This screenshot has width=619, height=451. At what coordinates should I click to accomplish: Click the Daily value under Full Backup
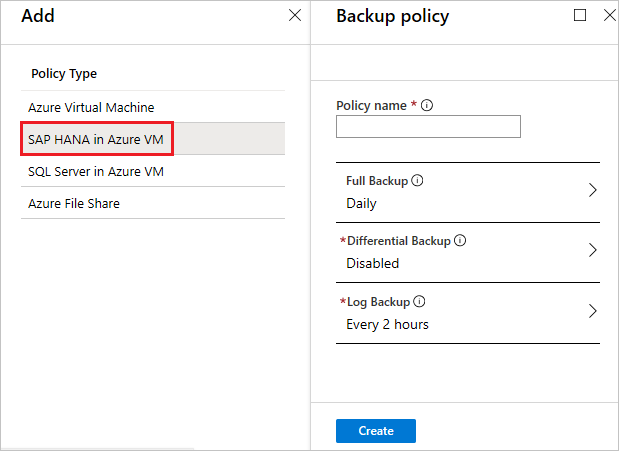click(x=361, y=203)
